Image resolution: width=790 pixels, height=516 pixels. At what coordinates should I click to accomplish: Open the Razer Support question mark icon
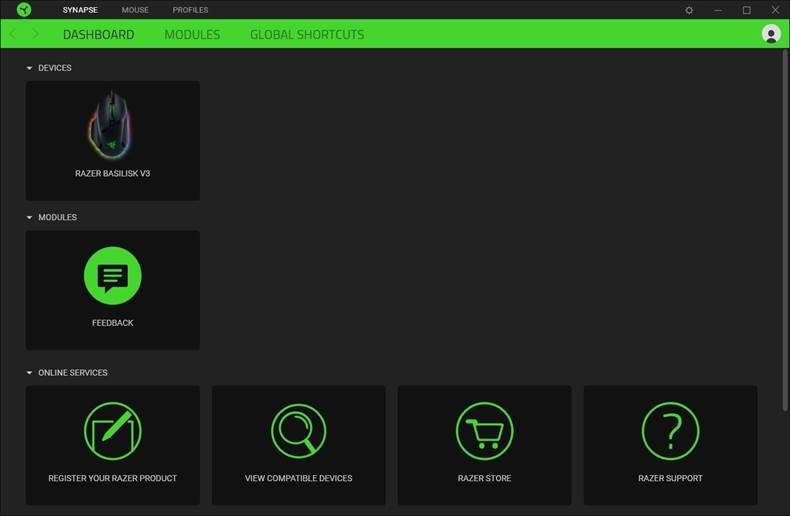(670, 431)
